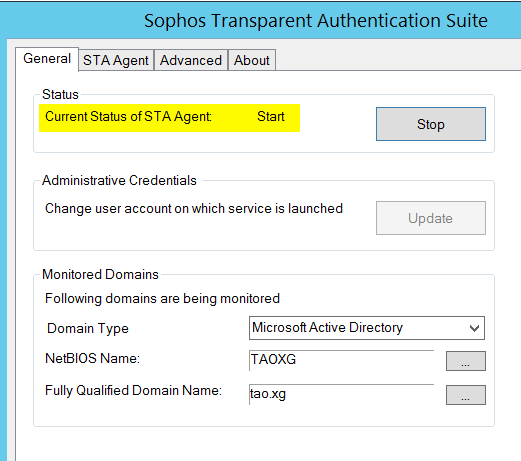Select the About tab
521x461 pixels.
(x=252, y=60)
